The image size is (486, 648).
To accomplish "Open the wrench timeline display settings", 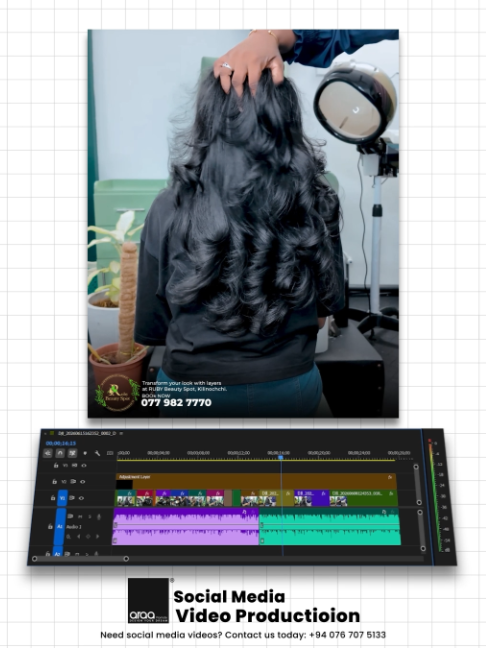I will coord(98,453).
